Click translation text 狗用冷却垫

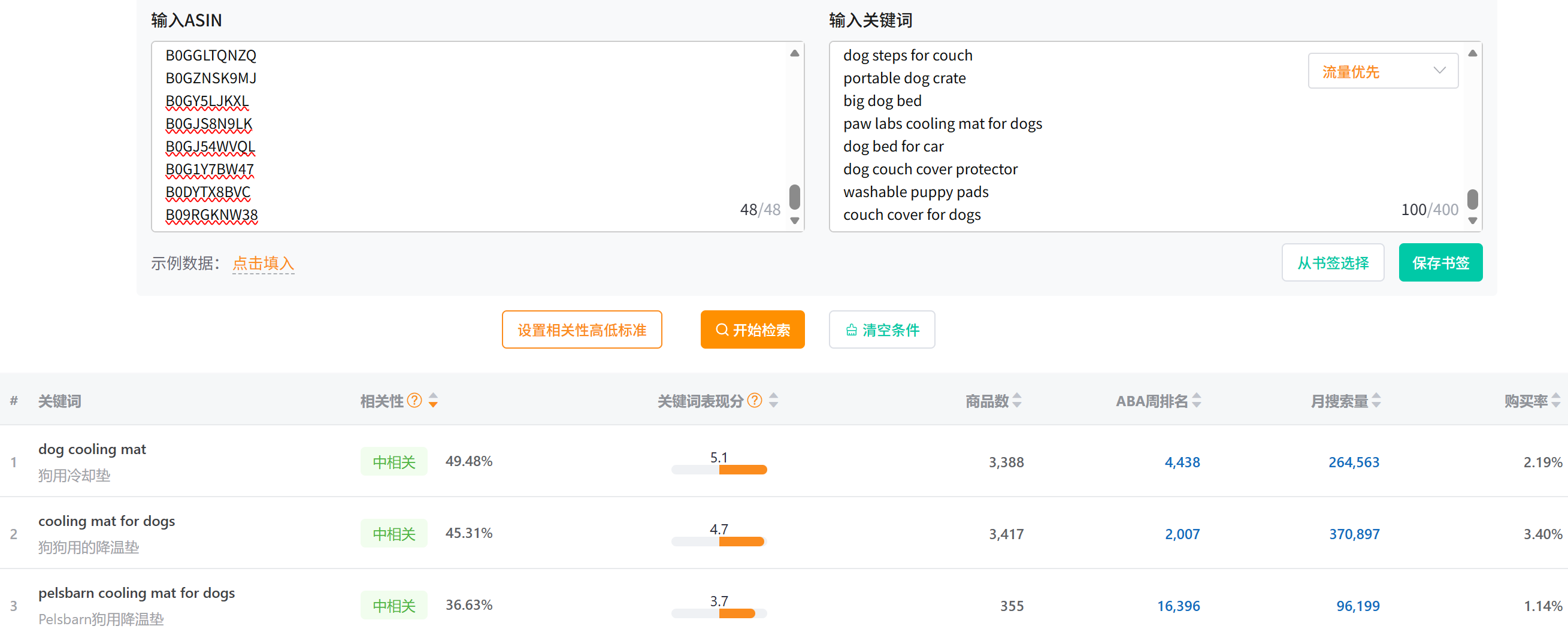coord(74,476)
